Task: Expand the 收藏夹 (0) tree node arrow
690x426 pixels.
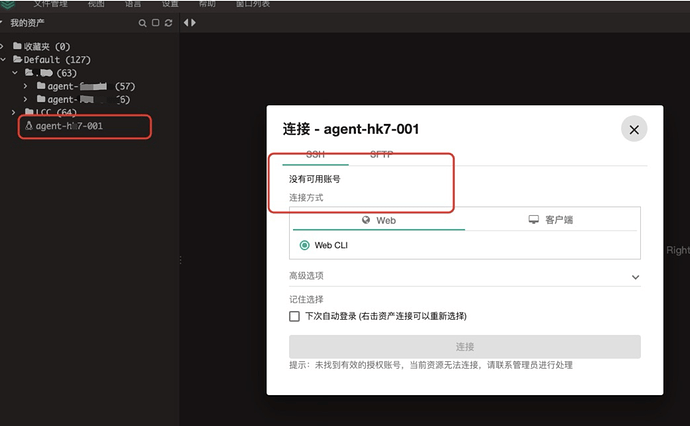Action: [2, 46]
